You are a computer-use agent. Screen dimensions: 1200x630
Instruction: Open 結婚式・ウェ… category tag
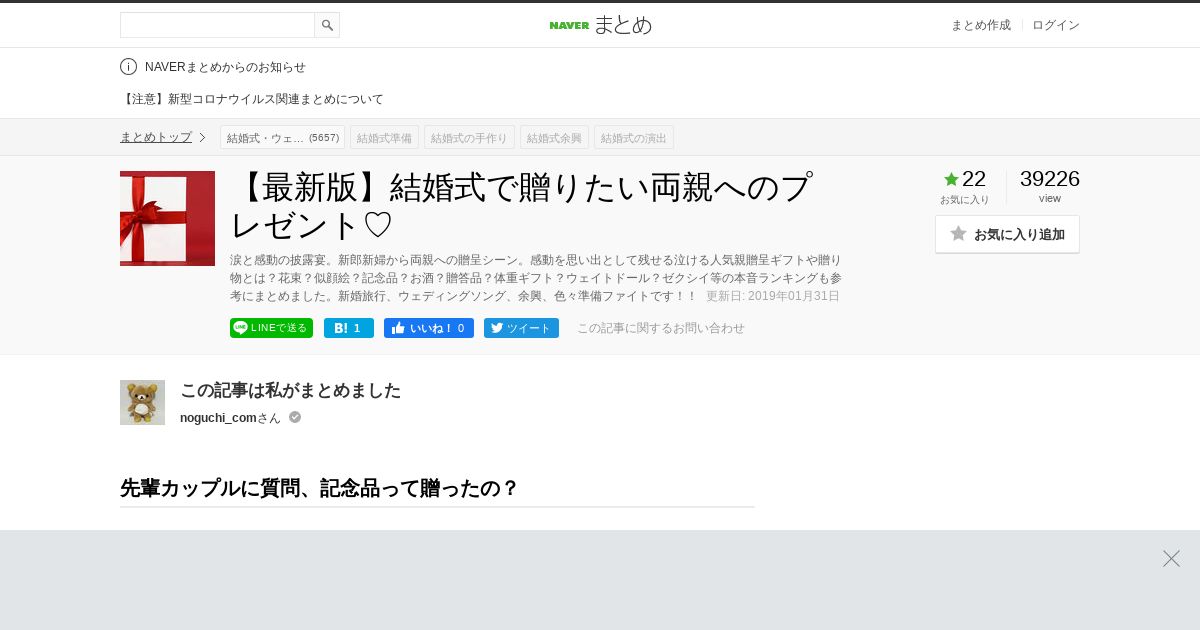click(282, 137)
